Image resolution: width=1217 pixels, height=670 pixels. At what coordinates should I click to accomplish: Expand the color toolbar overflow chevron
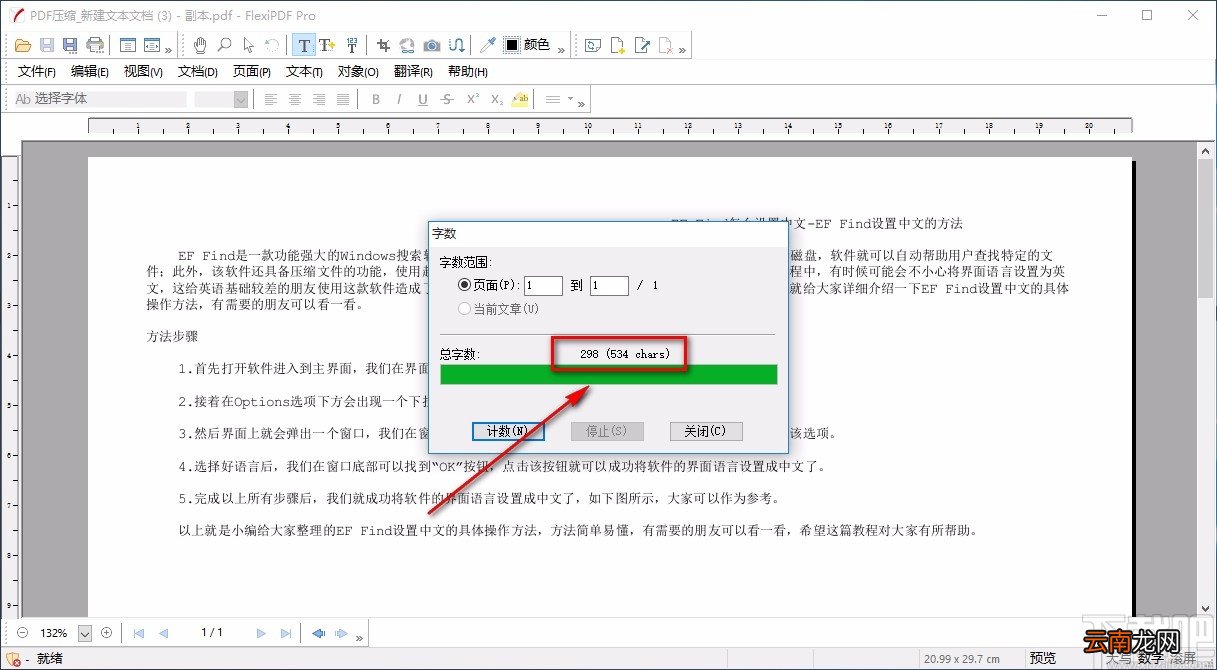pyautogui.click(x=562, y=48)
